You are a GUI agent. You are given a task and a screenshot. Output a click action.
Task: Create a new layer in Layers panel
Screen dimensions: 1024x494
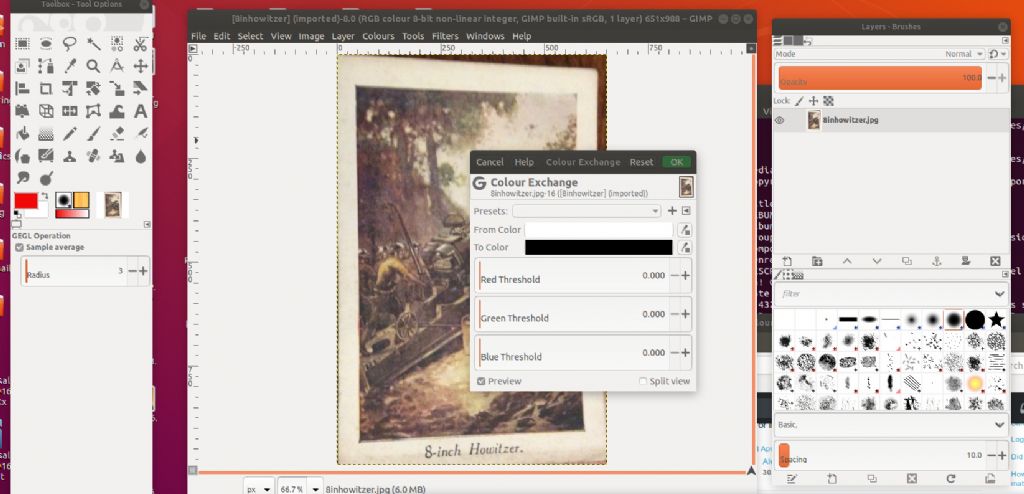click(787, 261)
